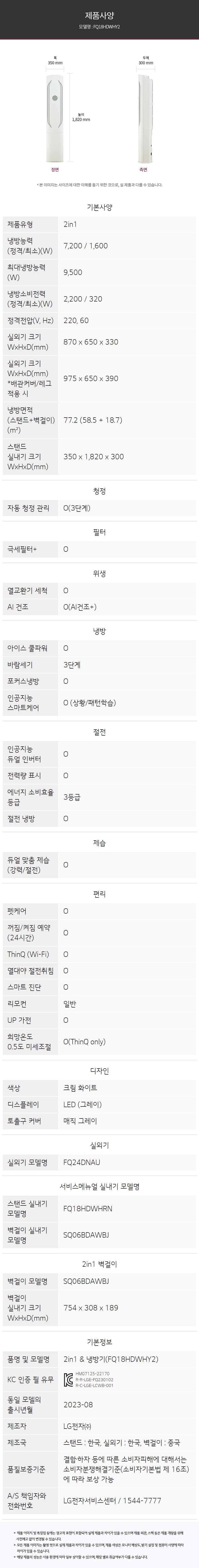Screen dimensions: 199x1568
Task: Click the 기본사양 section heading
Action: point(99,207)
